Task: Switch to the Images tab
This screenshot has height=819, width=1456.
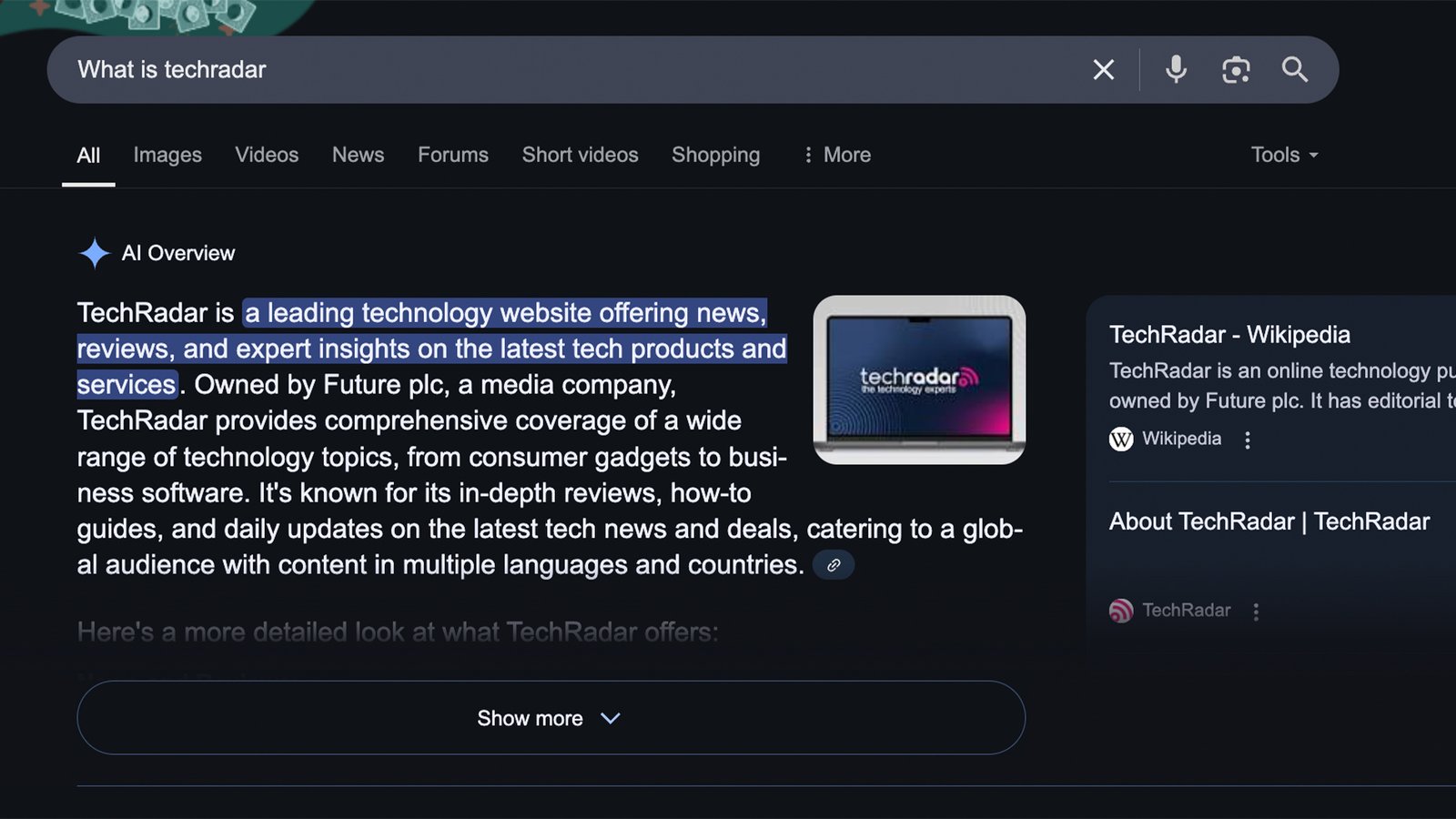Action: pyautogui.click(x=167, y=155)
